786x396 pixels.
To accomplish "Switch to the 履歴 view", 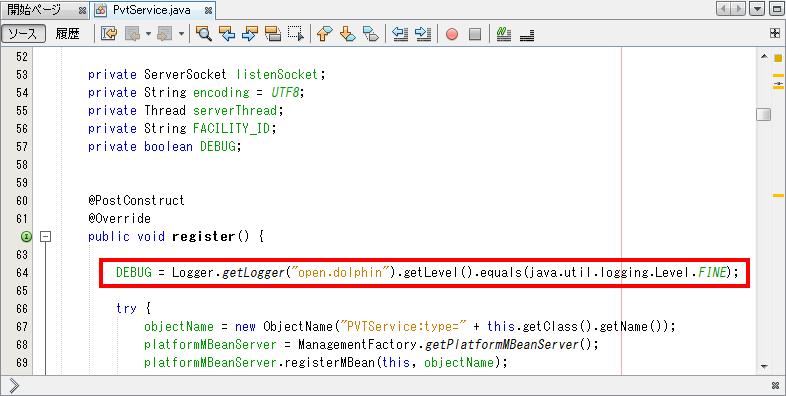I will (67, 34).
